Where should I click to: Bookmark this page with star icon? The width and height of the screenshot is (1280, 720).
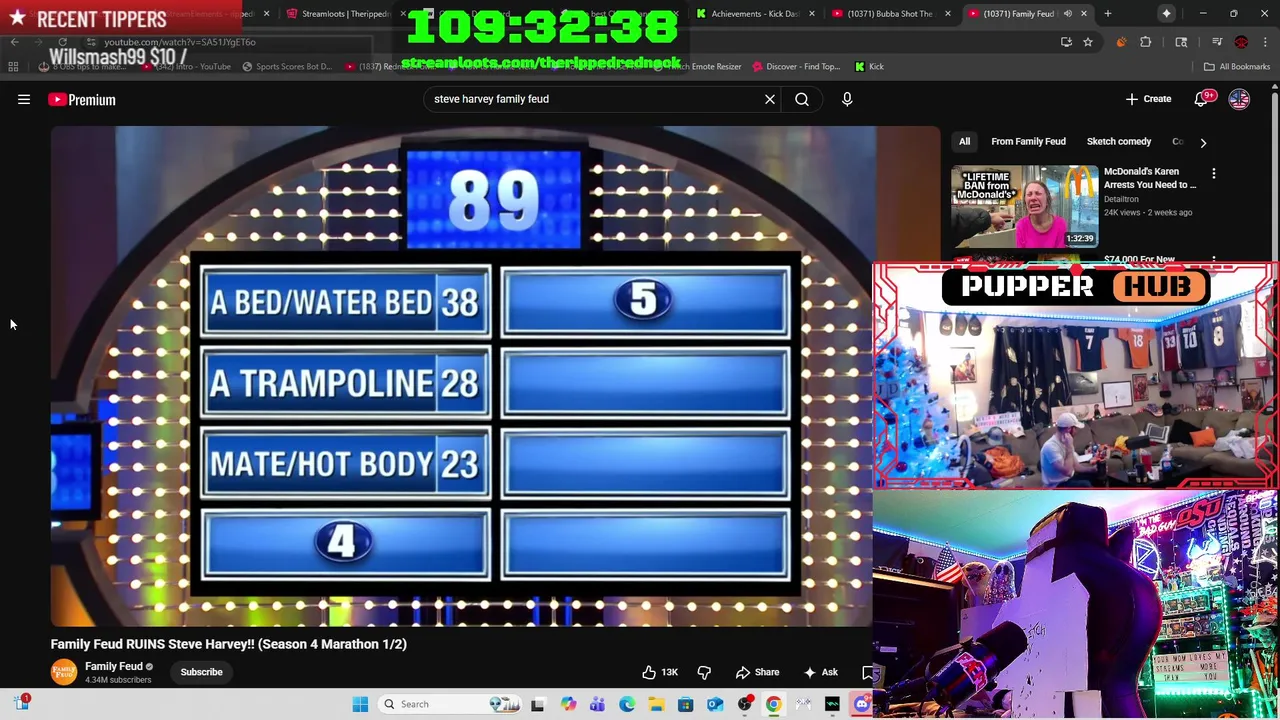point(1088,42)
